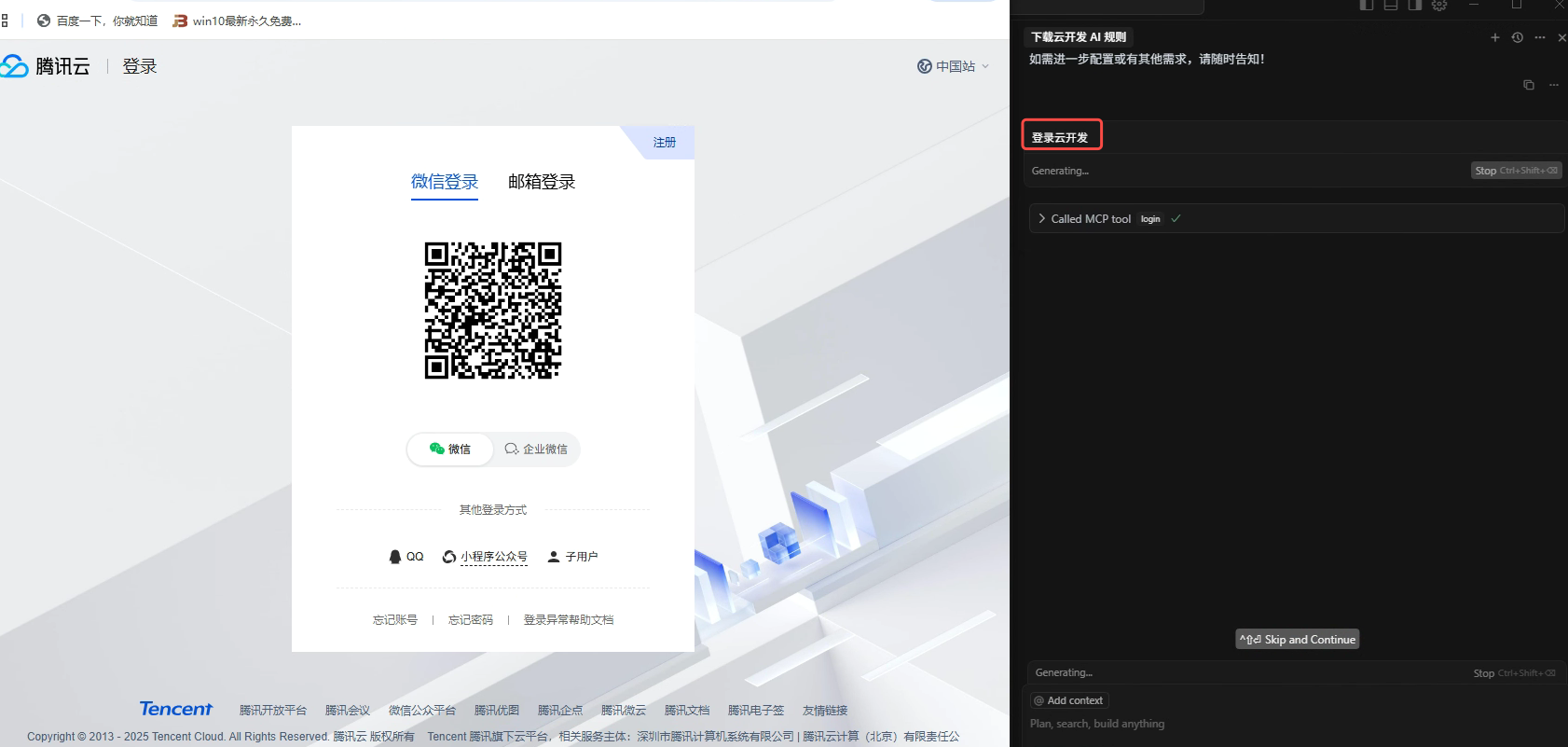Viewport: 1568px width, 747px height.
Task: Open 腾讯优图 footer link
Action: click(497, 711)
